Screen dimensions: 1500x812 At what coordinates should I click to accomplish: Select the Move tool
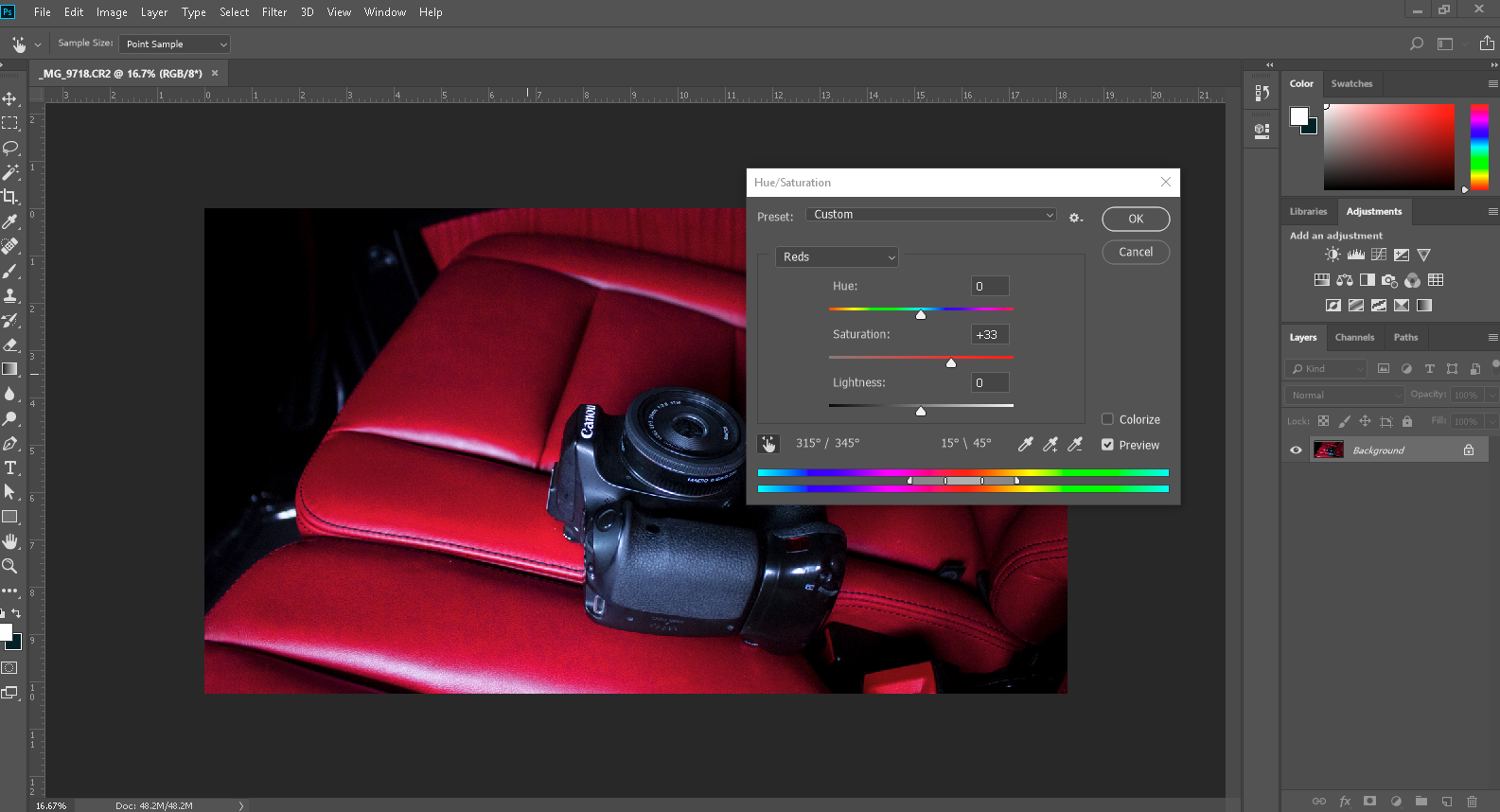tap(10, 98)
